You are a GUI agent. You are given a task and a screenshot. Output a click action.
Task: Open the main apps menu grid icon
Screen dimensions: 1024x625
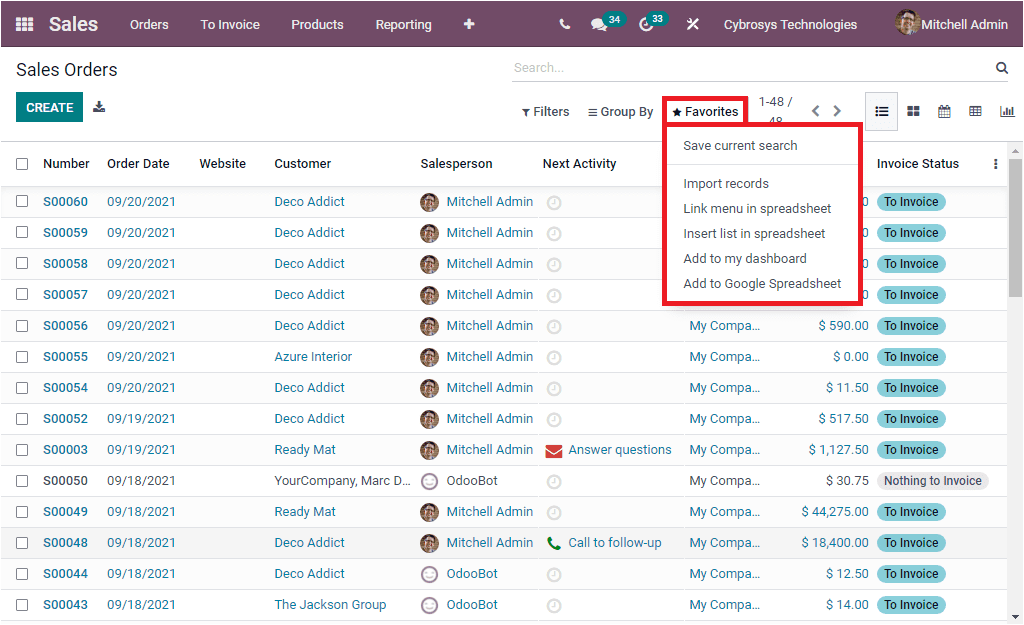click(23, 24)
